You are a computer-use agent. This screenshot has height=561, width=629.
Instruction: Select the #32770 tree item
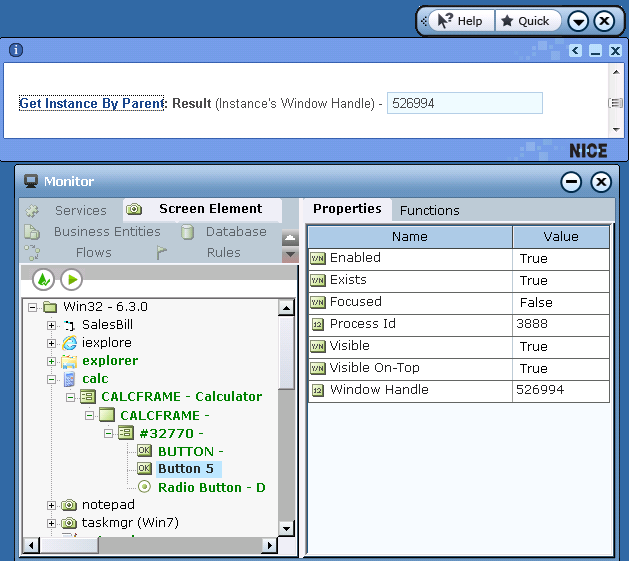pyautogui.click(x=171, y=433)
